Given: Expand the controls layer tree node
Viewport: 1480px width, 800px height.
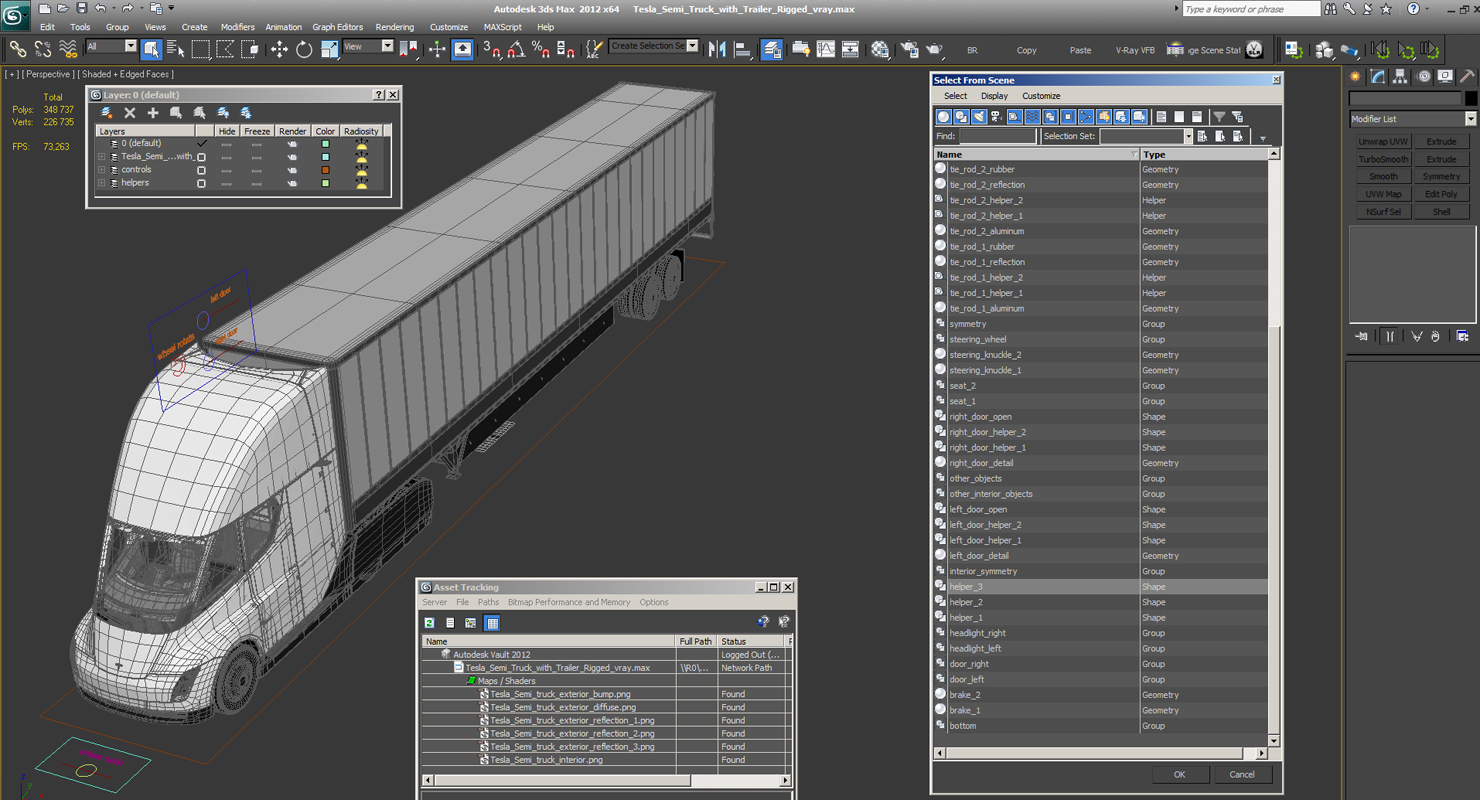Looking at the screenshot, I should pos(101,170).
